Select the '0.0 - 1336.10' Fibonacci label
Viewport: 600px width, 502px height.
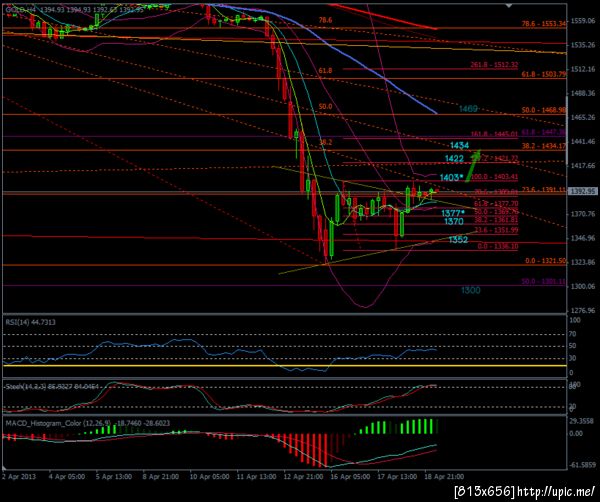tap(497, 246)
